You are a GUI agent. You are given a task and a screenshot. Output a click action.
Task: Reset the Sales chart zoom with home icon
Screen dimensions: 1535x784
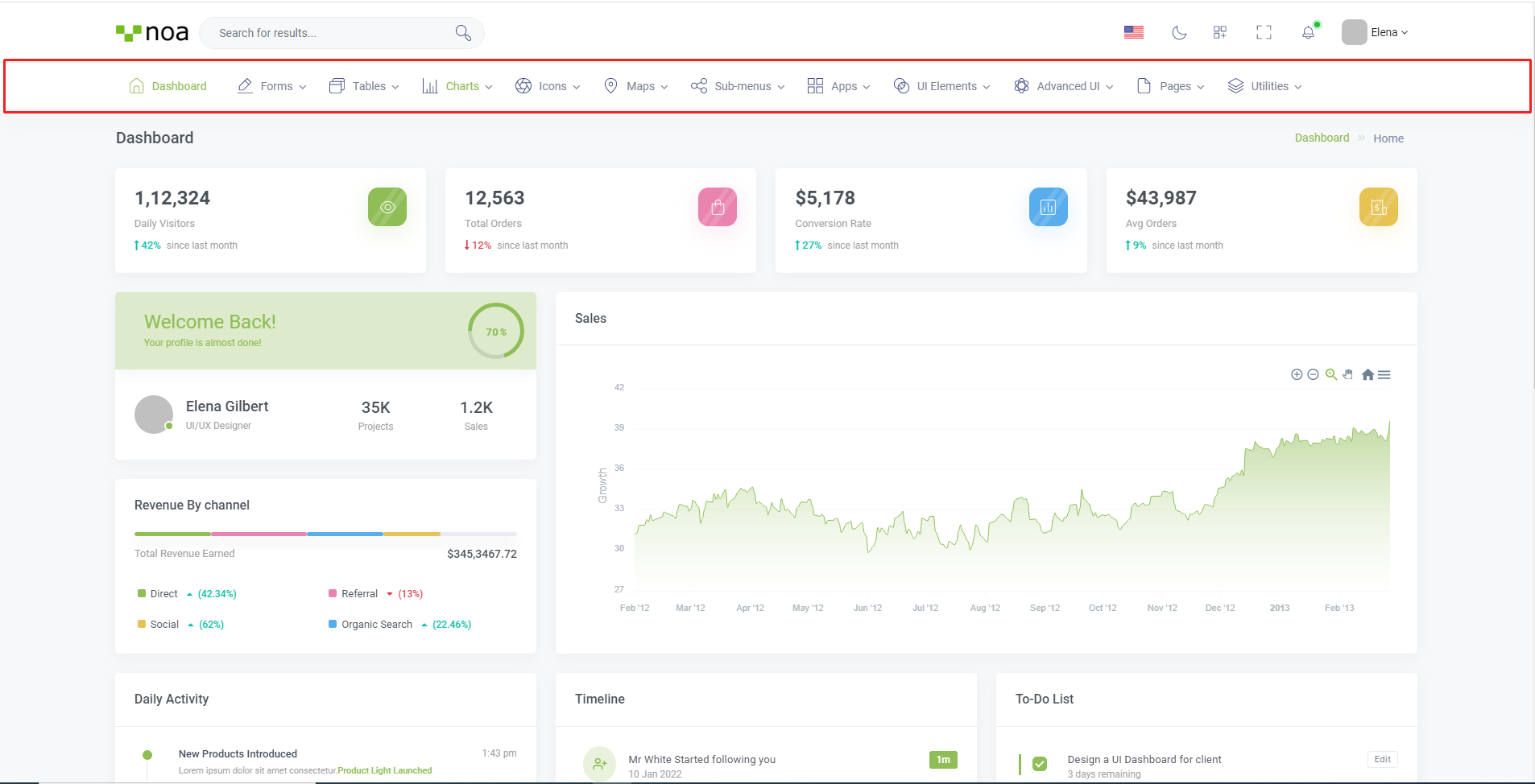click(x=1367, y=374)
